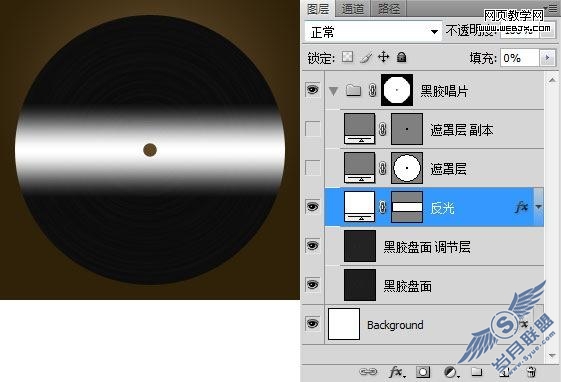Show the 遮罩层 副本 layer

[312, 129]
